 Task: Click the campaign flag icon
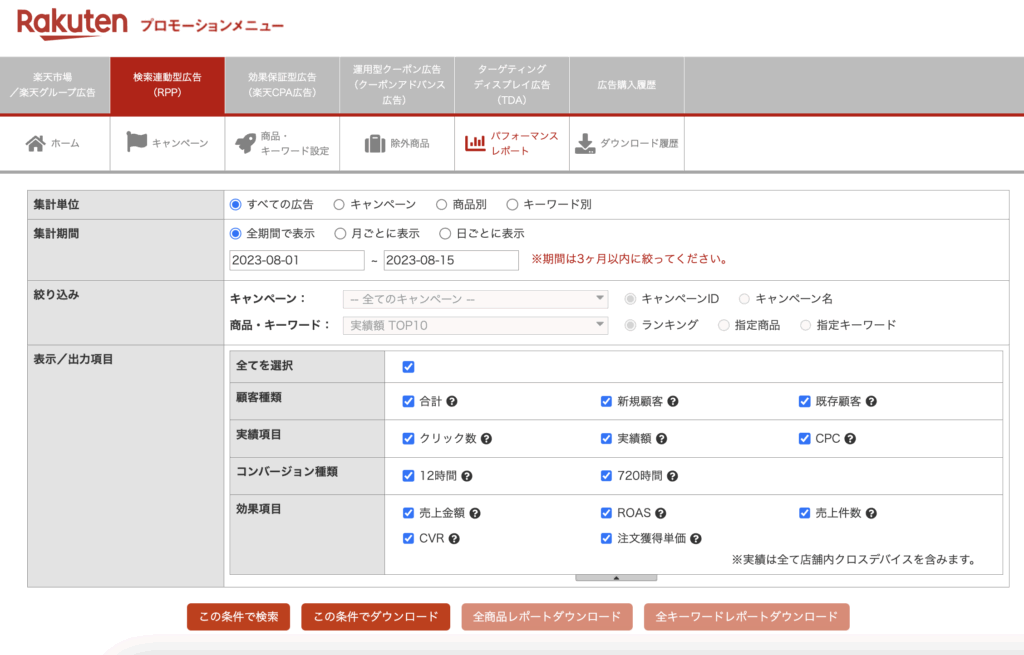(136, 142)
